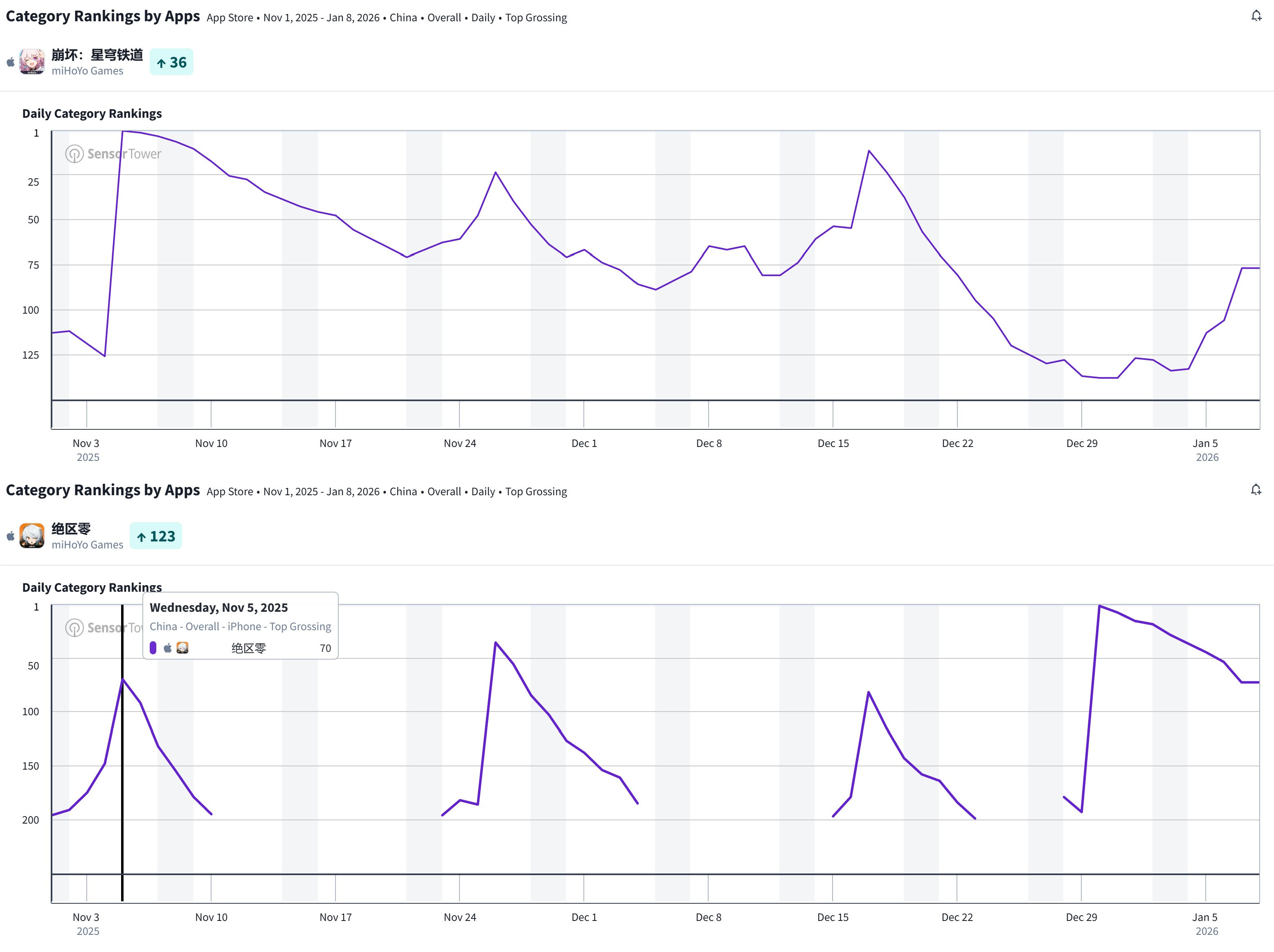This screenshot has height=952, width=1274.
Task: Click the Apple platform icon beside 崩坏：星穹铁道
Action: 10,62
